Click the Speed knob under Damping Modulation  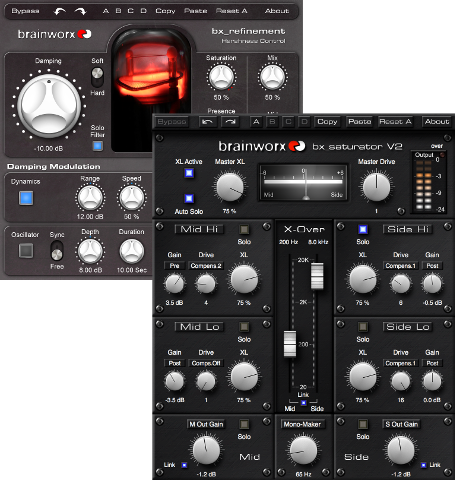pos(132,198)
